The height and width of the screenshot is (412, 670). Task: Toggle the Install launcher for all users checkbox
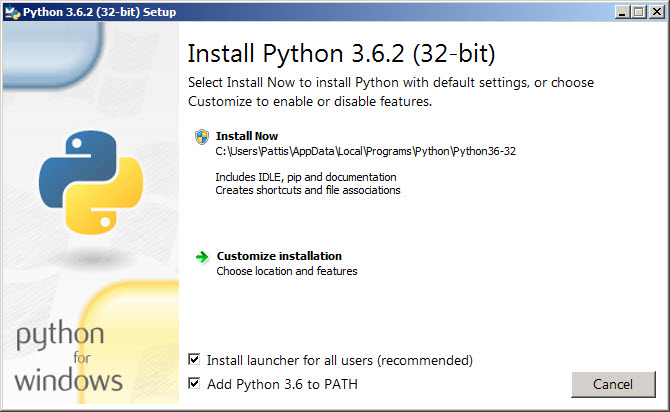pyautogui.click(x=194, y=359)
